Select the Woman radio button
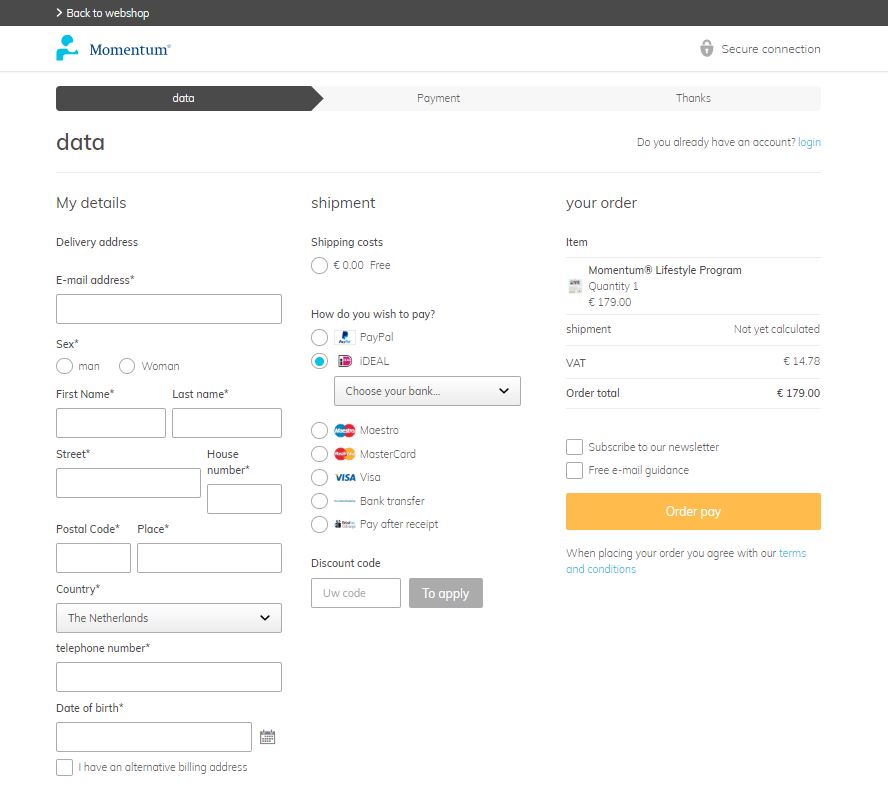This screenshot has width=888, height=805. tap(127, 366)
